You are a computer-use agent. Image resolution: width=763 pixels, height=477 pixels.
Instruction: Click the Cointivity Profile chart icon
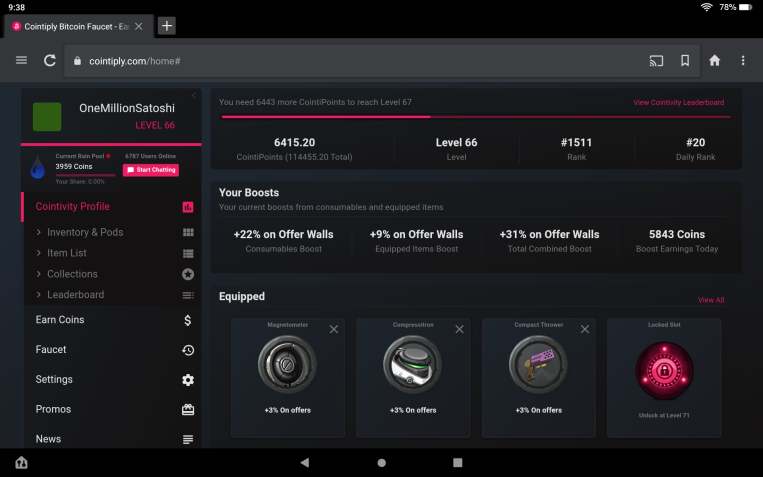pos(188,207)
